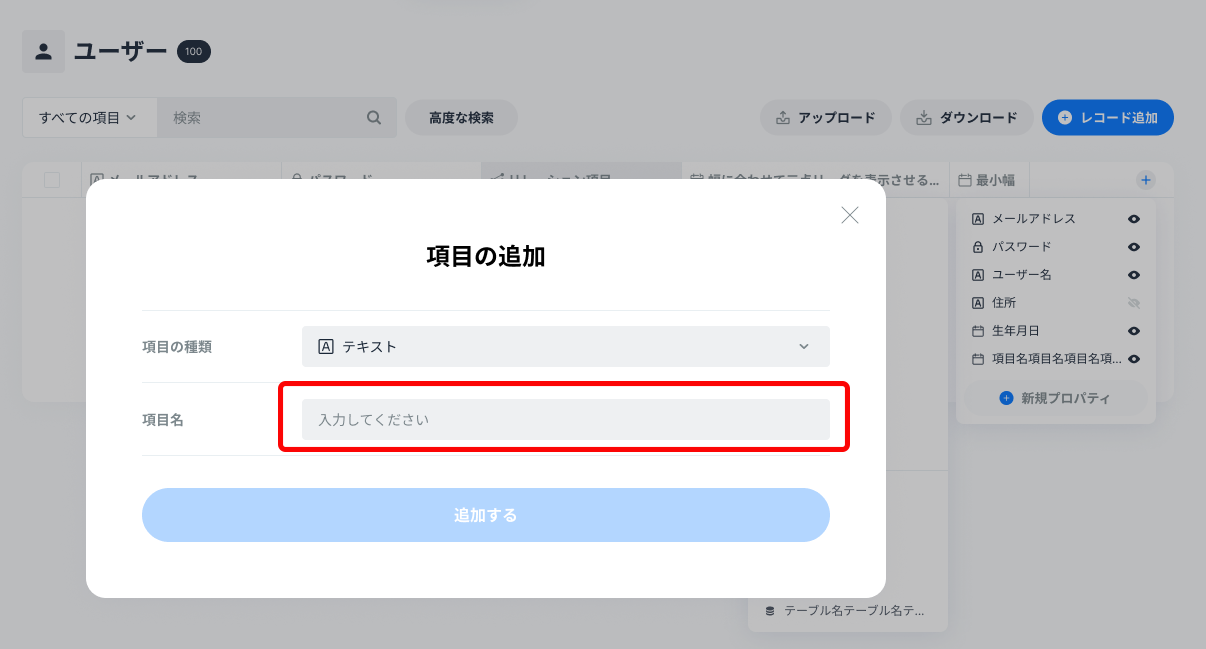Click the lock icon beside パスワード in list
The width and height of the screenshot is (1206, 649).
978,246
